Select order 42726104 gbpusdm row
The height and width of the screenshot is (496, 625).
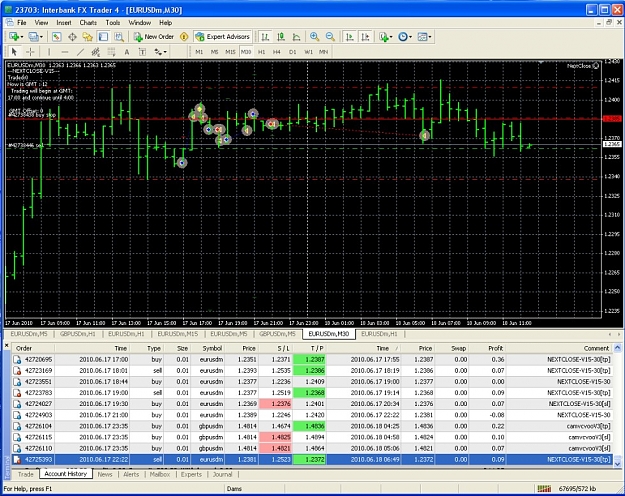[312, 426]
